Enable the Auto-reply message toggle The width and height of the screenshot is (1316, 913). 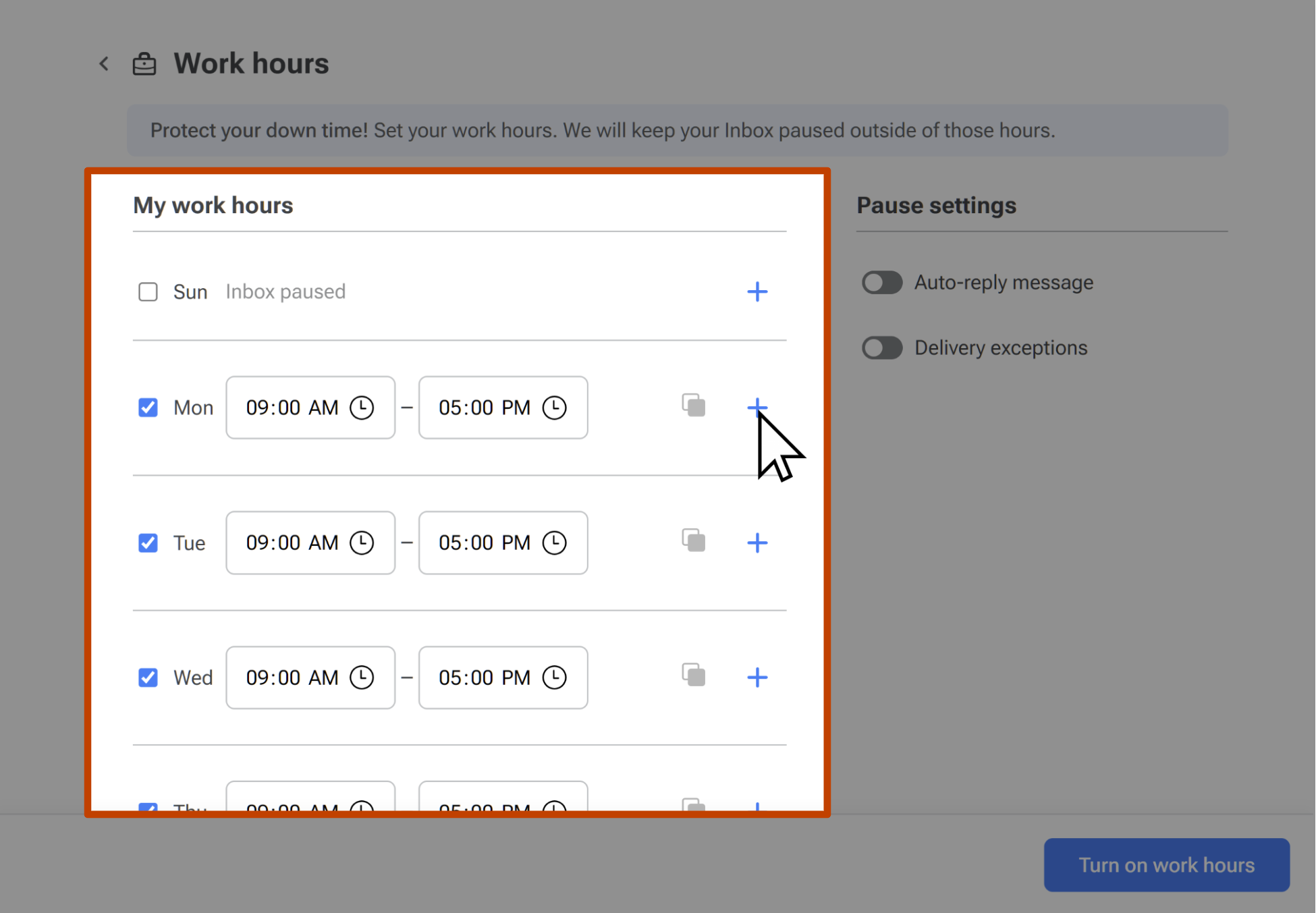click(x=881, y=282)
